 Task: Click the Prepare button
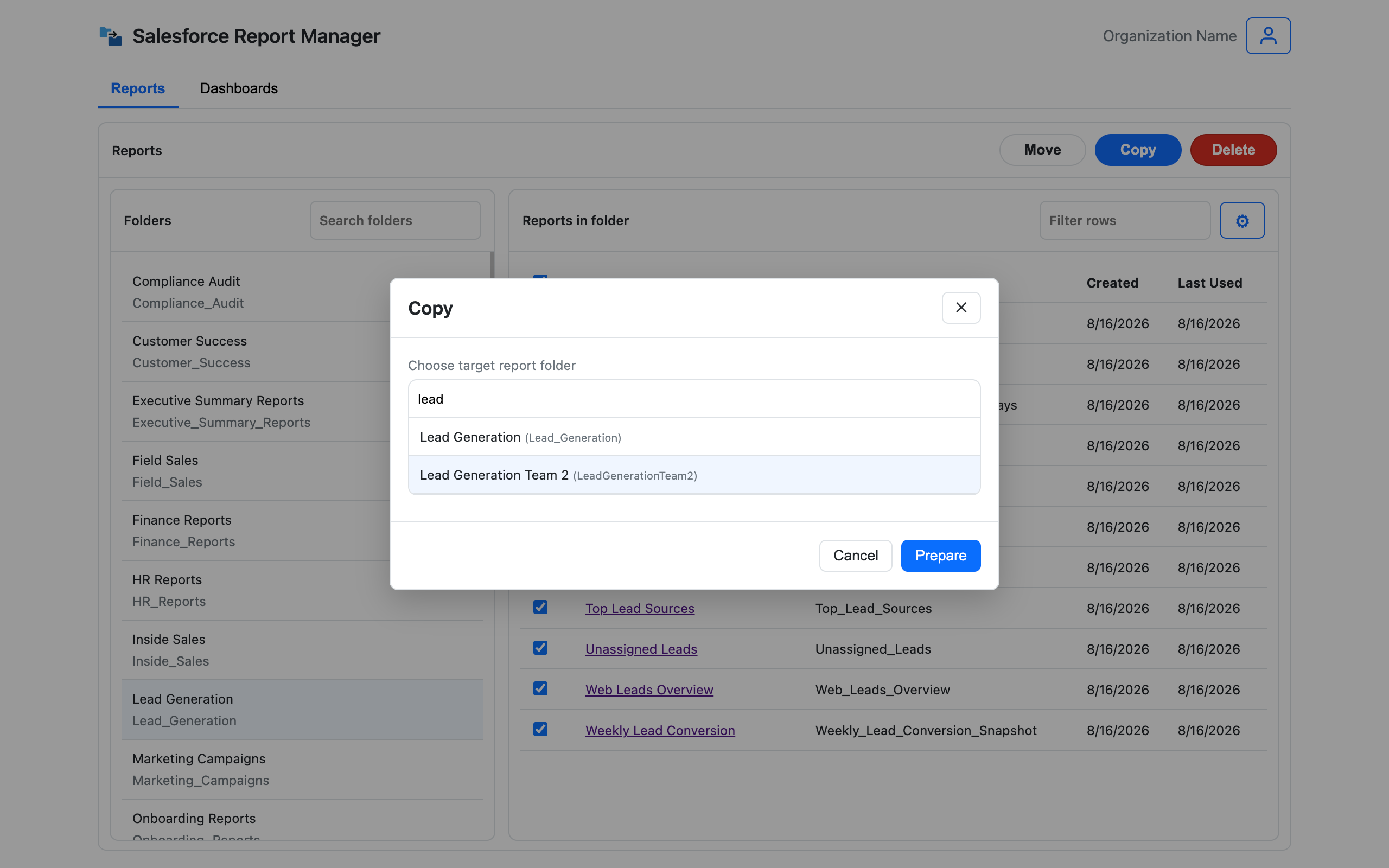click(x=940, y=555)
